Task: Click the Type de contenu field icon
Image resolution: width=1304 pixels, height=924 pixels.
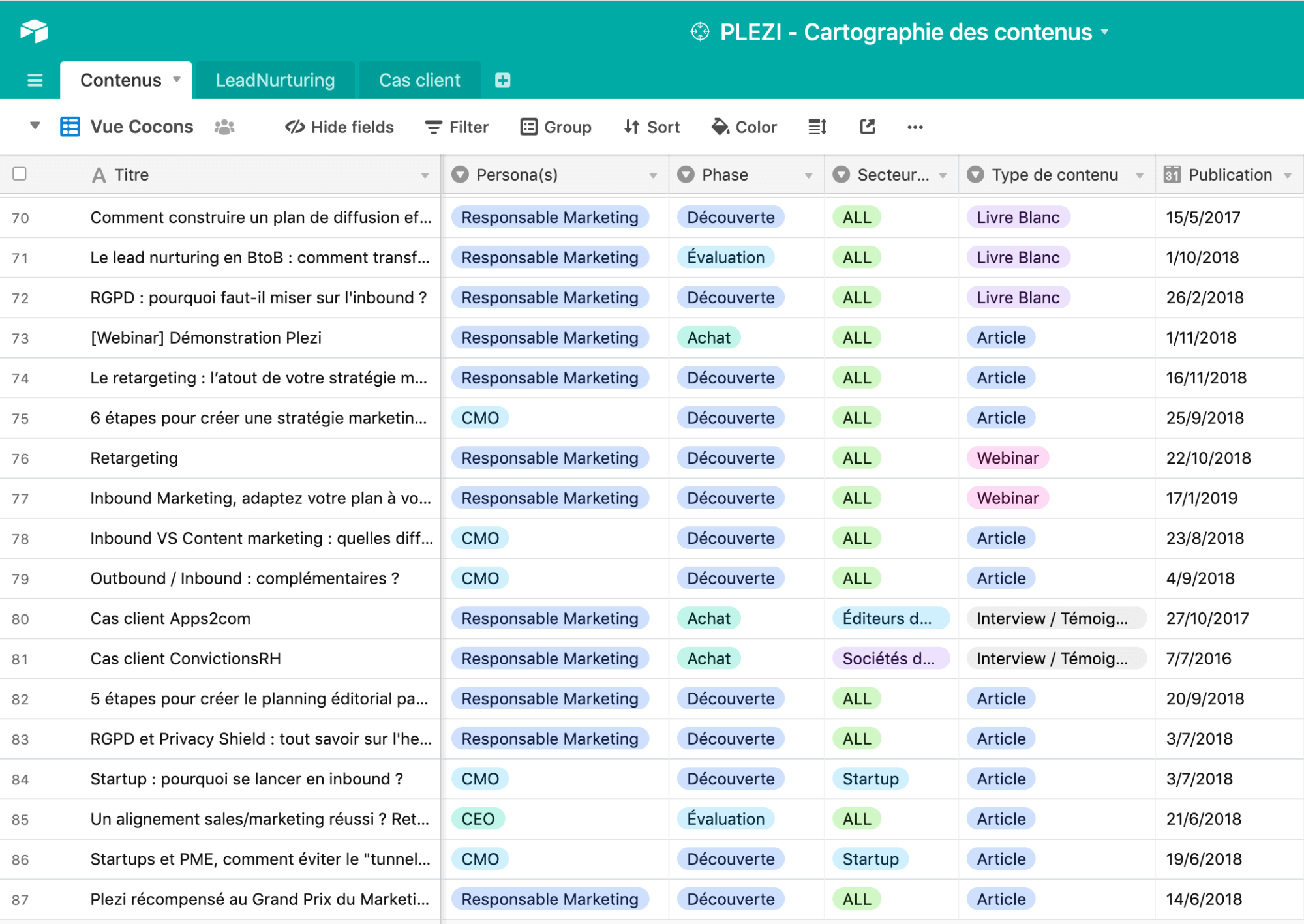Action: [975, 175]
